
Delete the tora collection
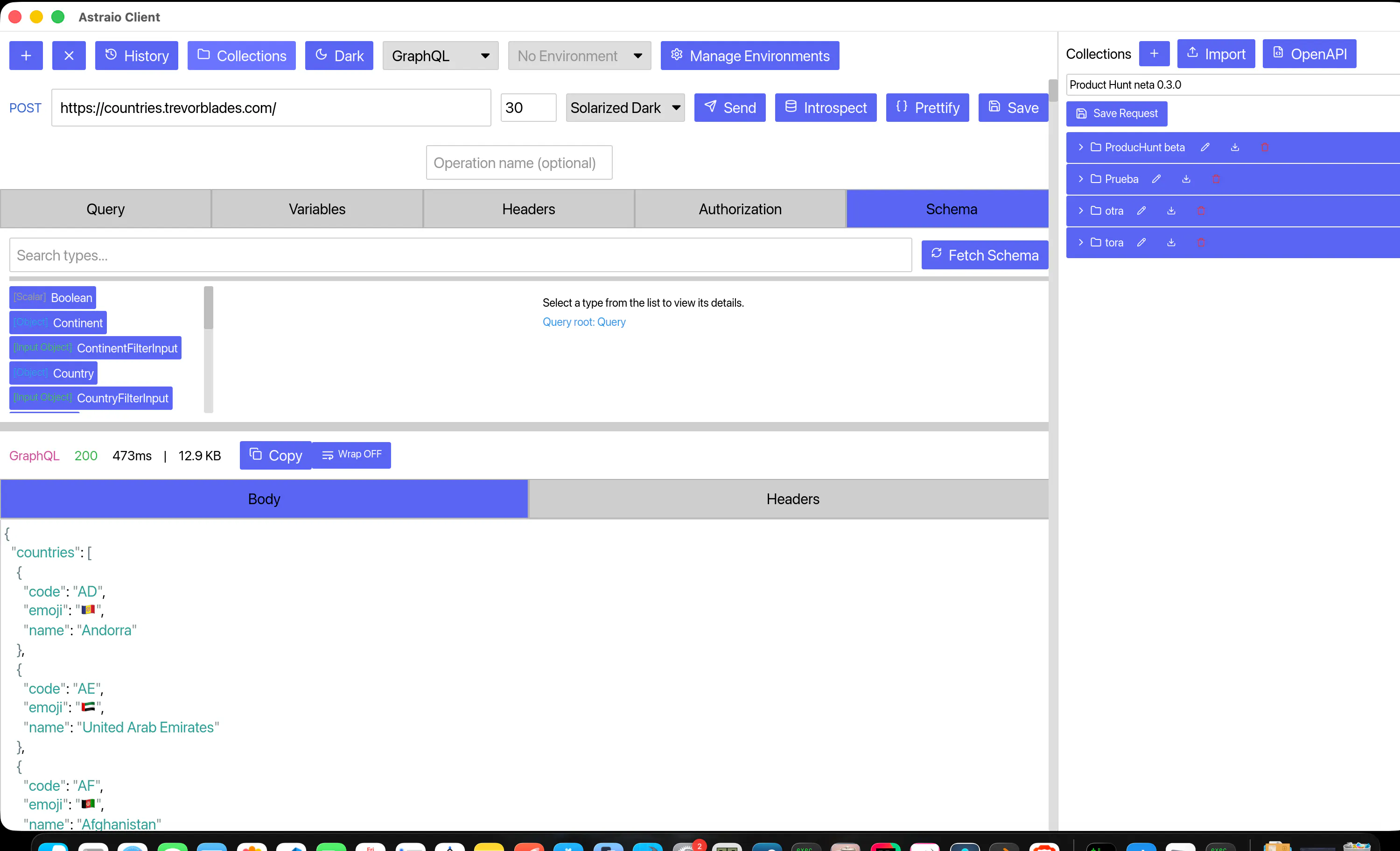1201,243
